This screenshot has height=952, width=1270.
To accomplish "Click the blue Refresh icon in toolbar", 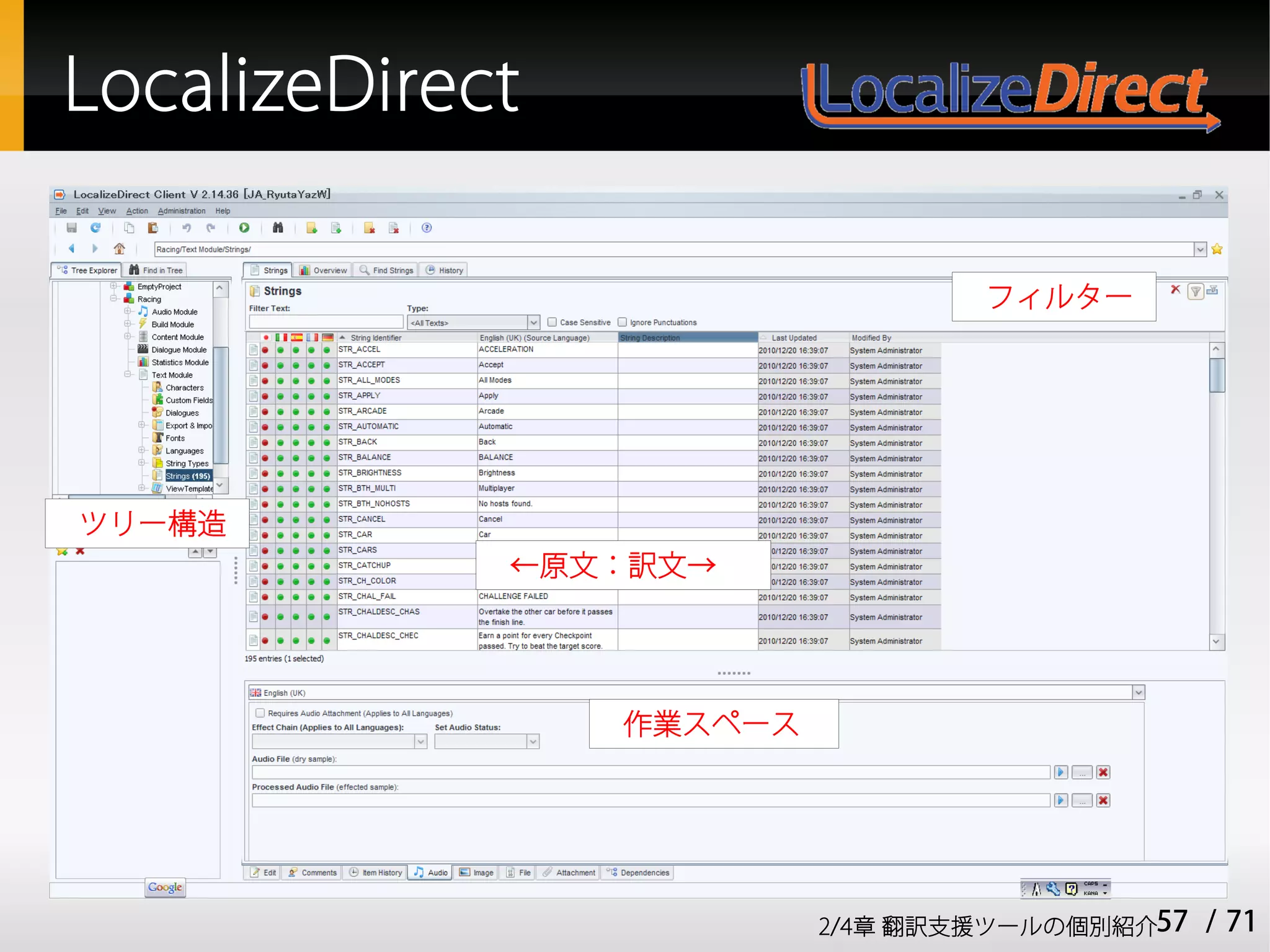I will tap(95, 228).
